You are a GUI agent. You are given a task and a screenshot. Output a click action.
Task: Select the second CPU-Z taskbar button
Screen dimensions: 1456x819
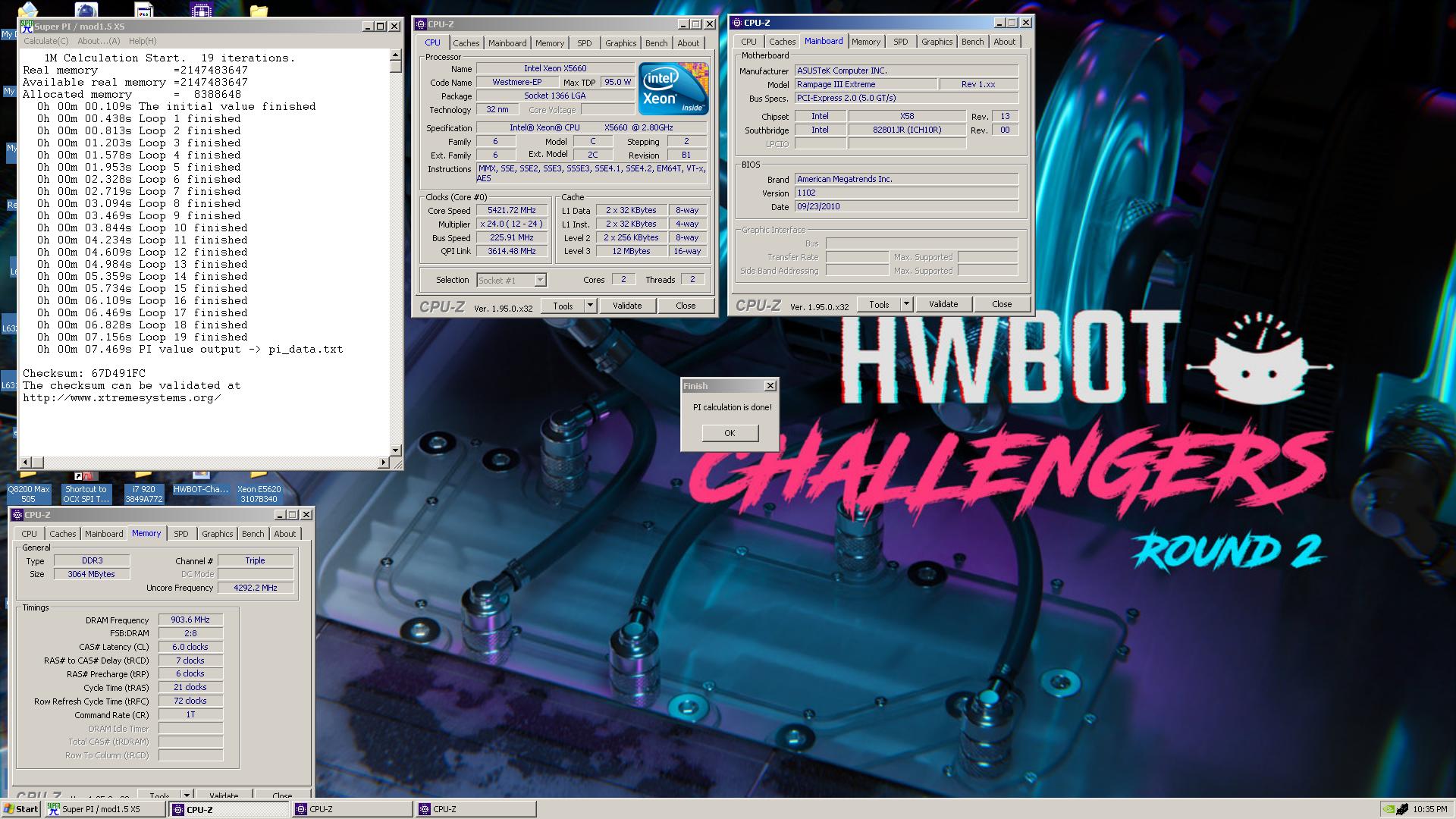[353, 809]
